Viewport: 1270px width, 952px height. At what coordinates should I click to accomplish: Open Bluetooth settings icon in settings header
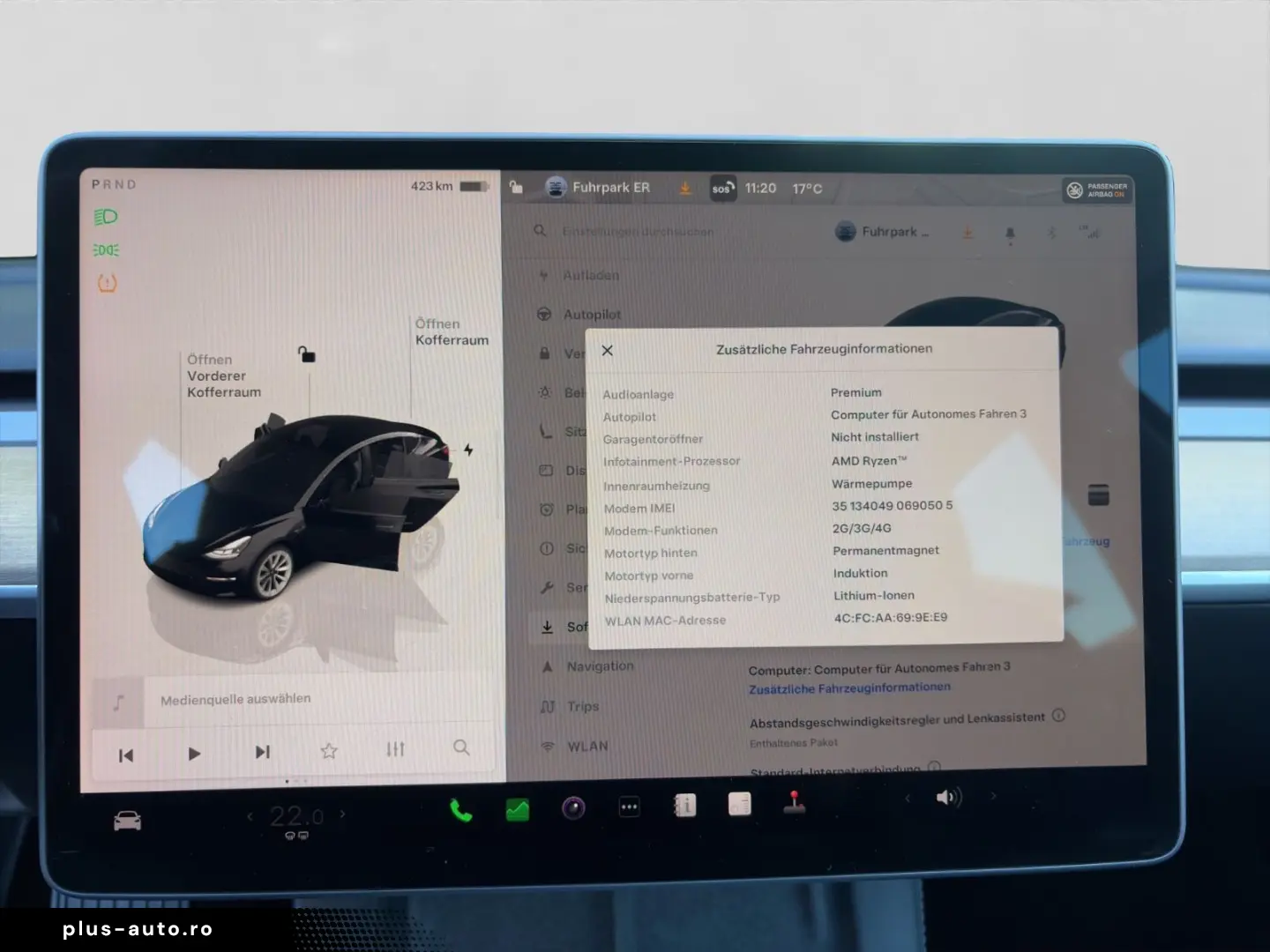(x=1051, y=233)
